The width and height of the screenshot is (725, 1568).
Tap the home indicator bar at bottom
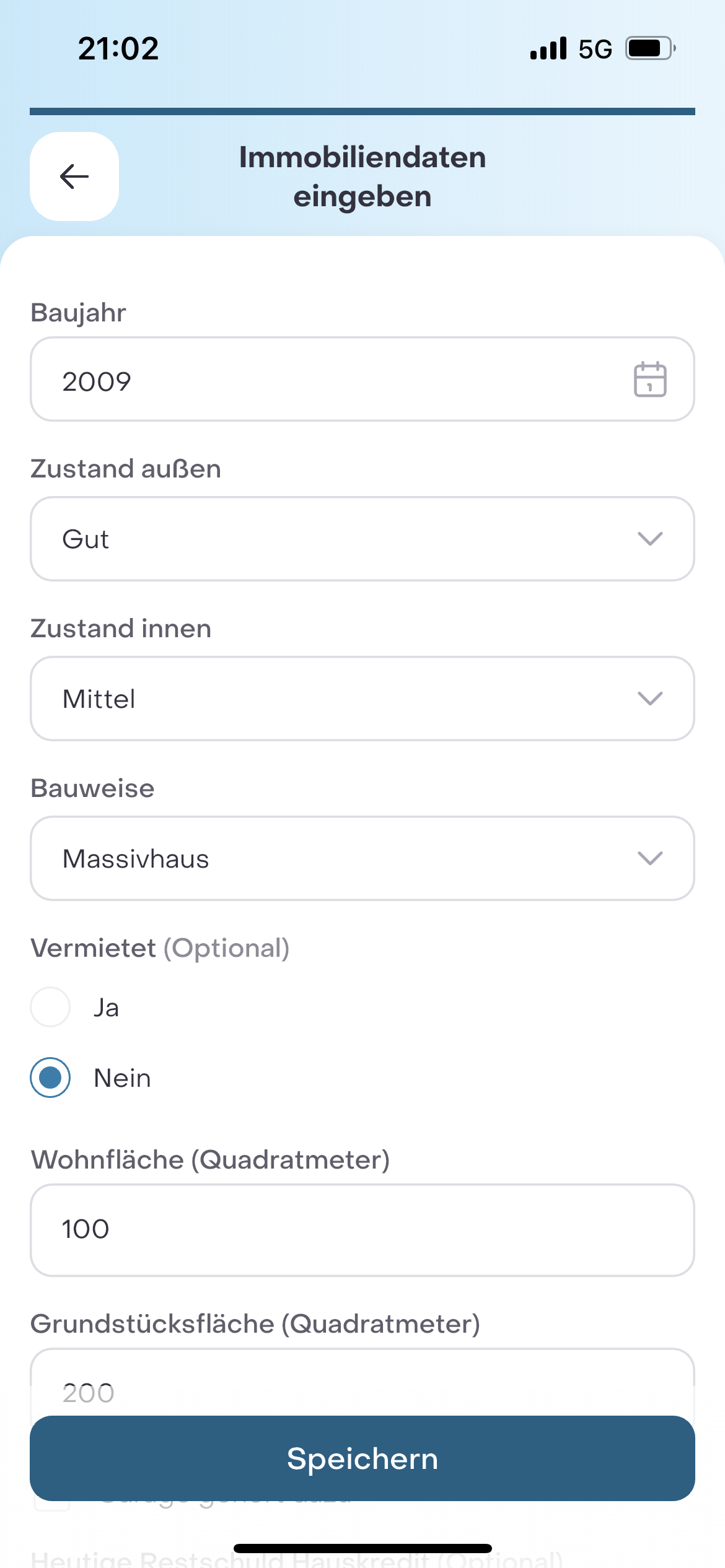coord(362,1548)
